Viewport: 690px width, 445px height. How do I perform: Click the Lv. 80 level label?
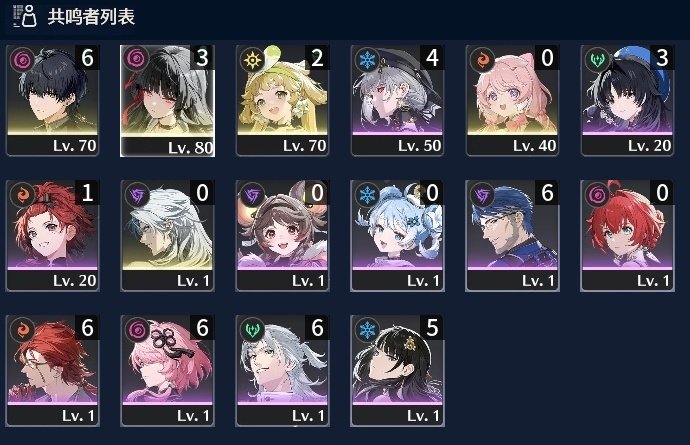(x=191, y=147)
